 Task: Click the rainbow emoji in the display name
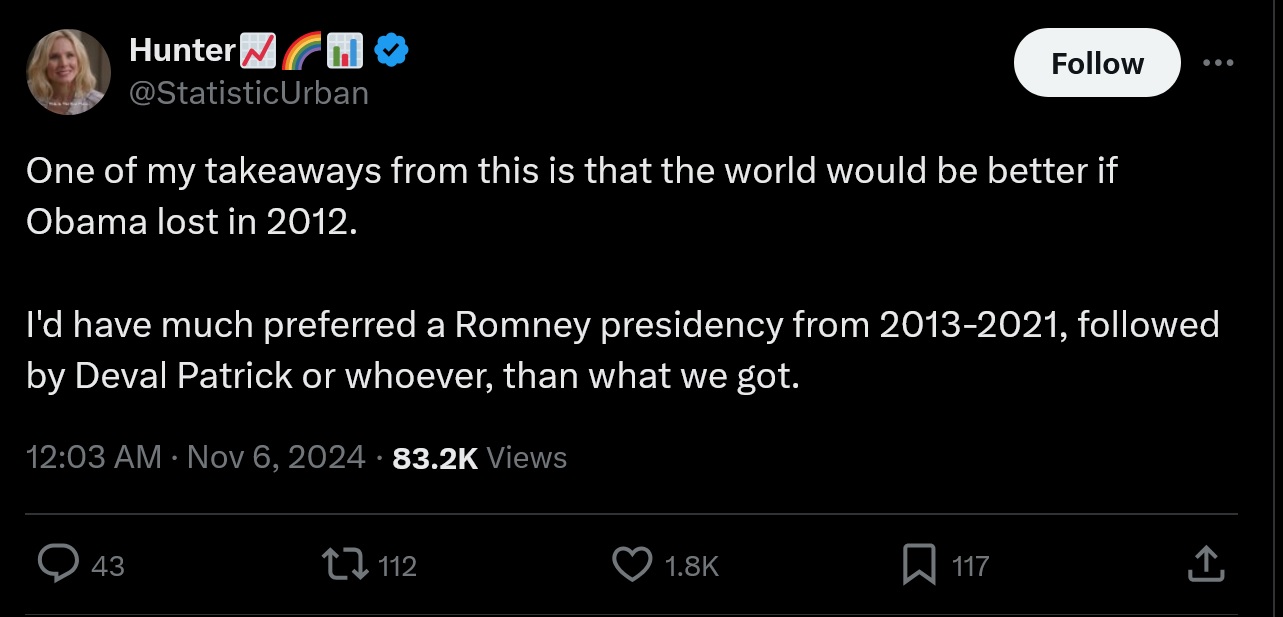coord(300,50)
